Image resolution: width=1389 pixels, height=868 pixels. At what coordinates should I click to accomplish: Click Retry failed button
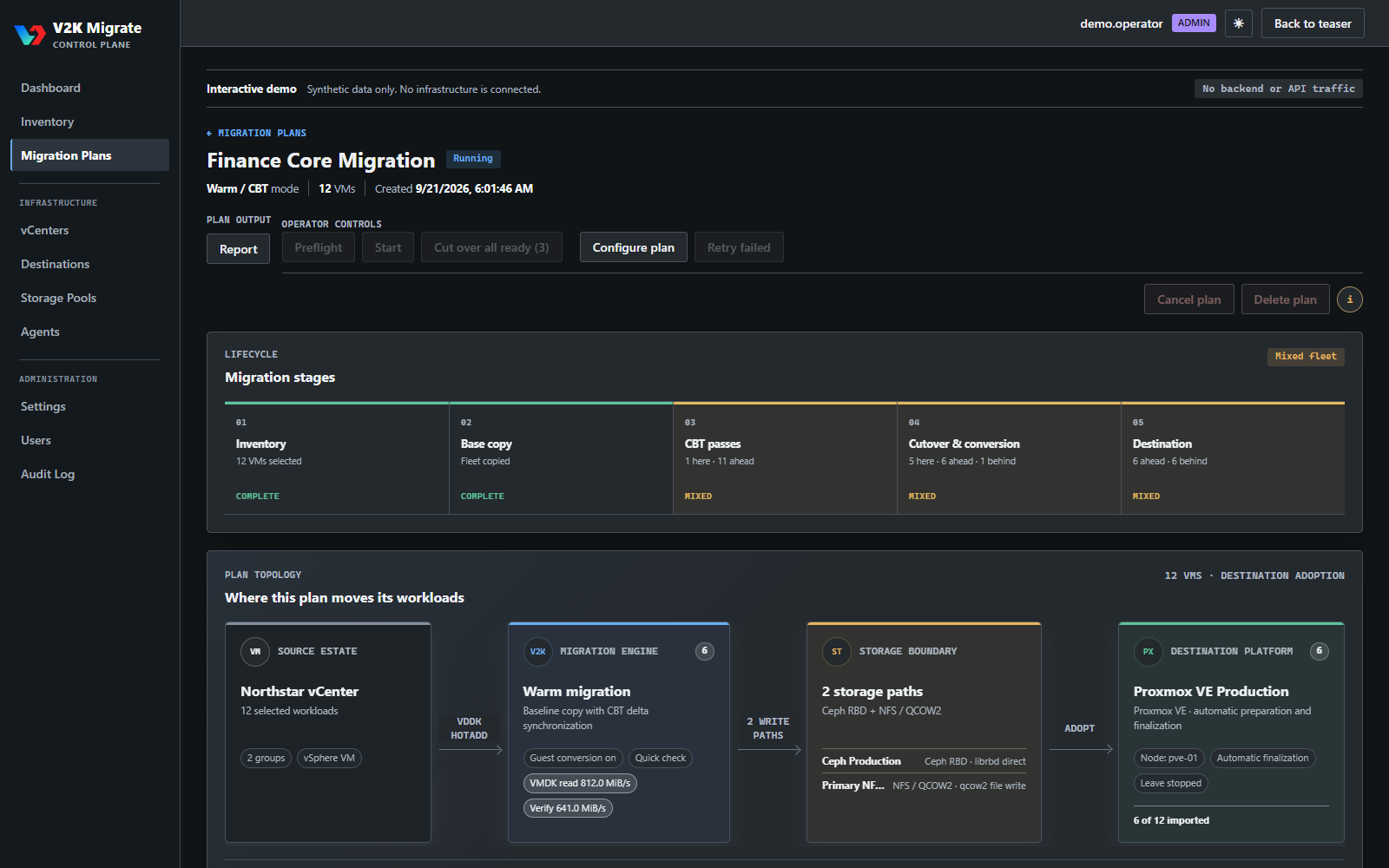pos(739,247)
